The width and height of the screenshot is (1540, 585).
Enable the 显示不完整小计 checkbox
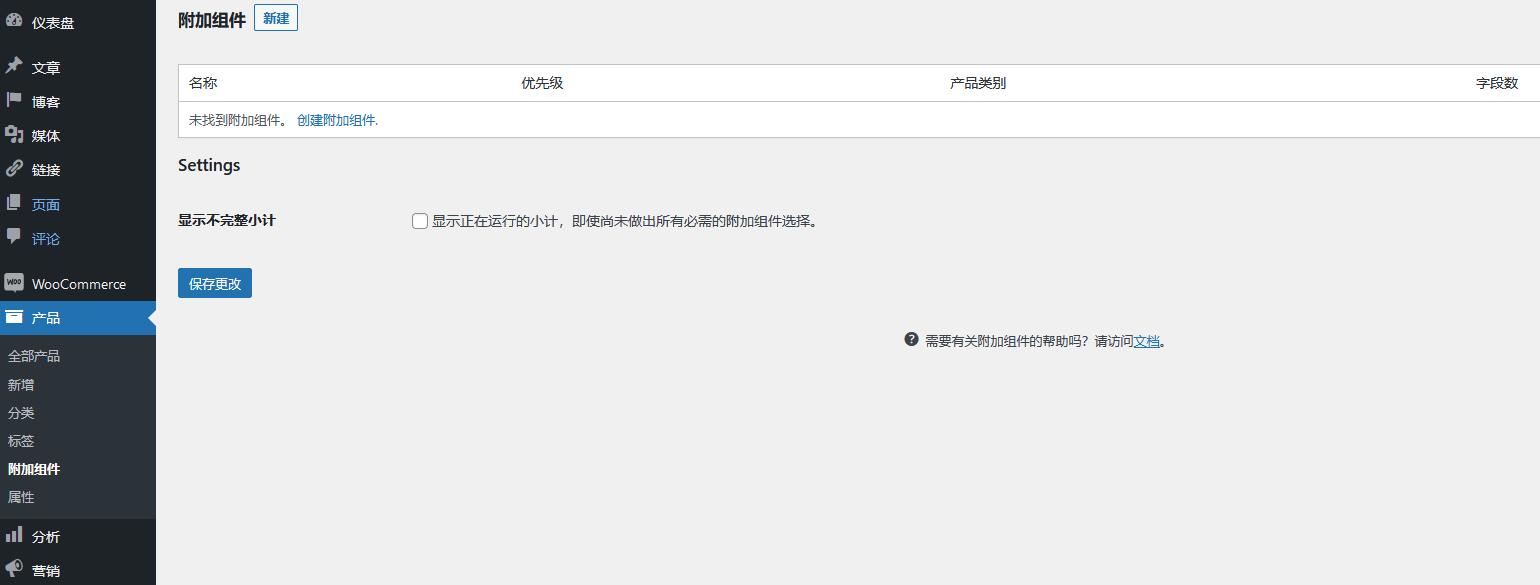(x=420, y=221)
